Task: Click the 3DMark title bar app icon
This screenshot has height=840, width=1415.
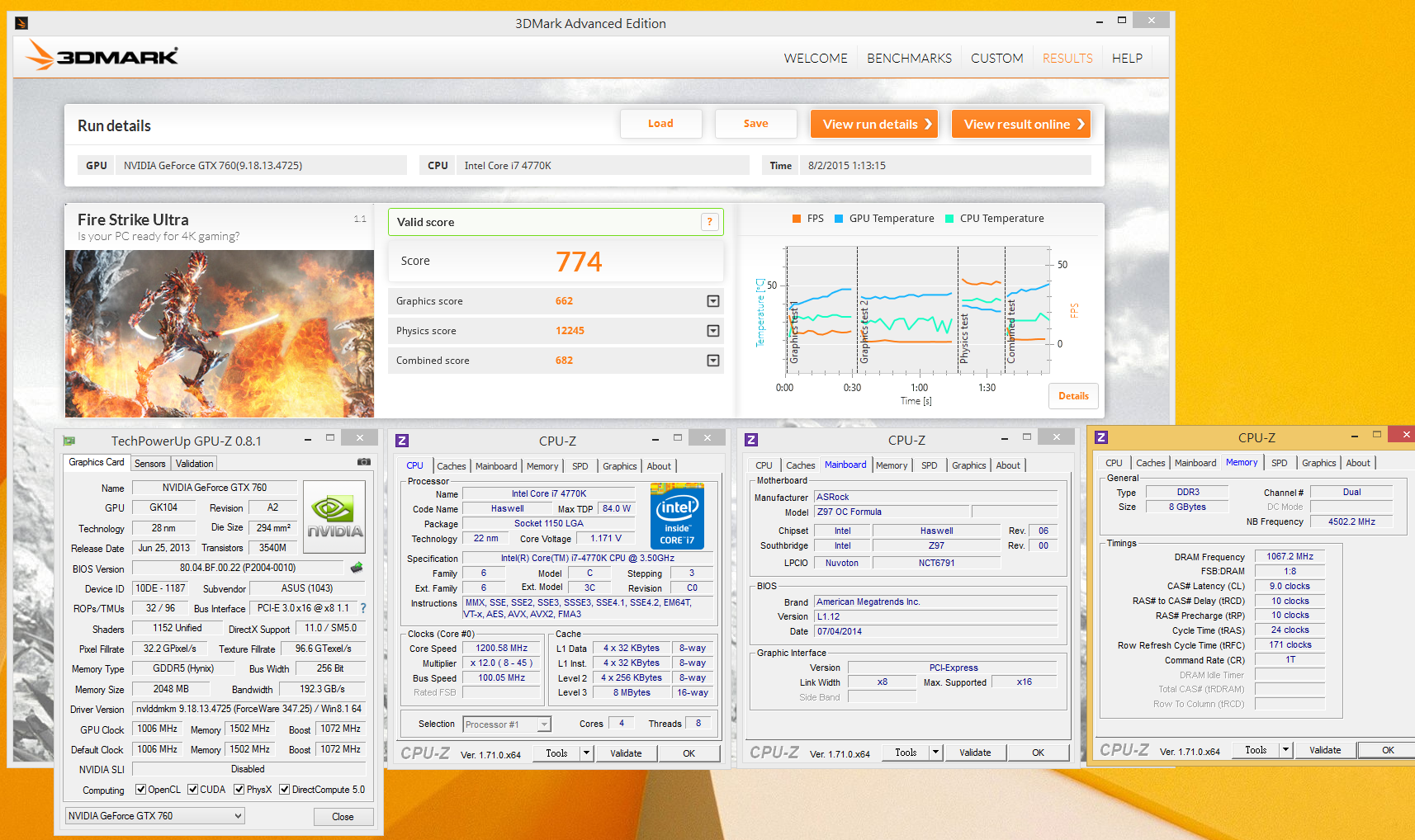Action: point(21,23)
